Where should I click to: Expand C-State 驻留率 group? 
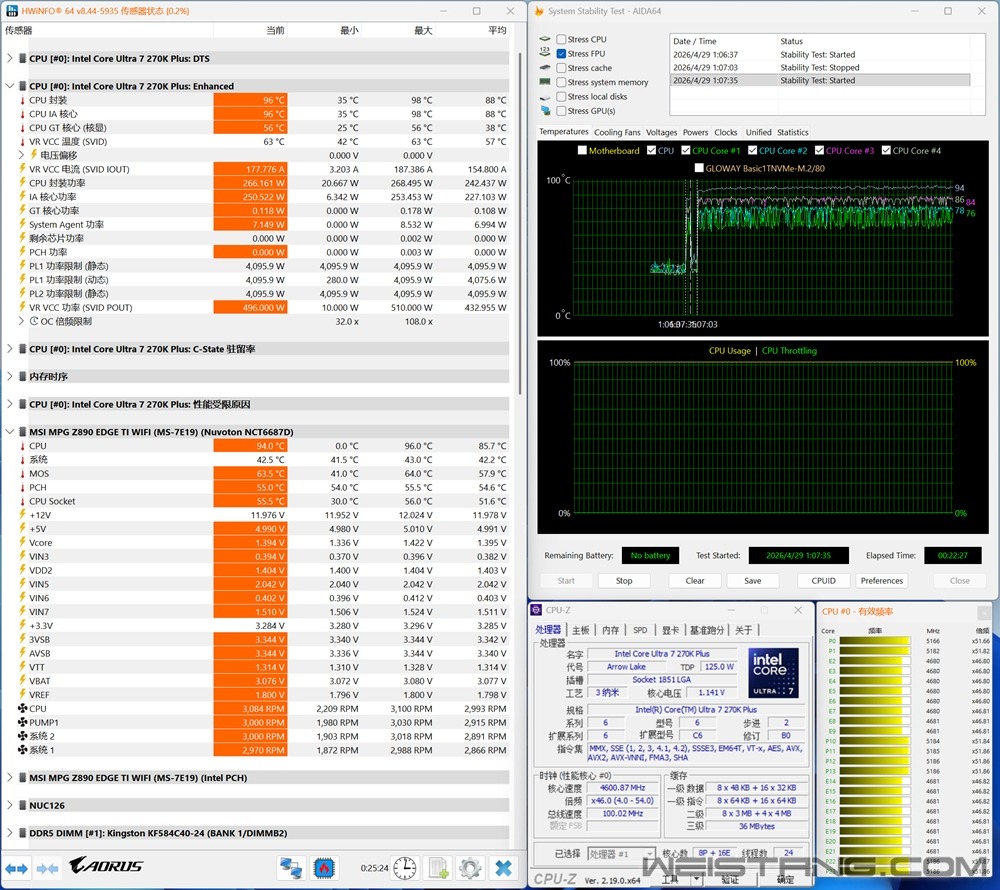[x=10, y=349]
